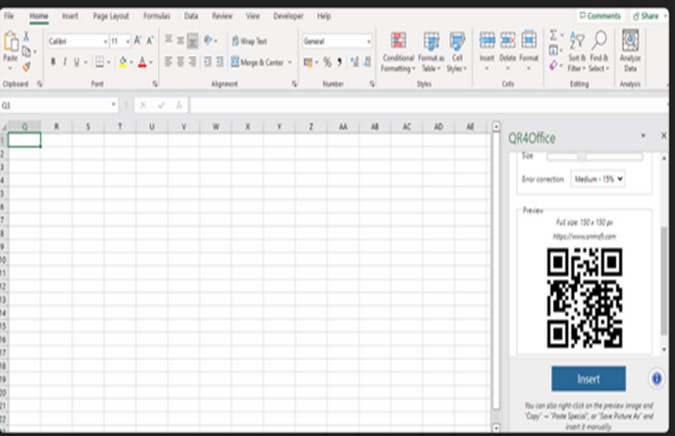Click the Copy icon

click(26, 52)
